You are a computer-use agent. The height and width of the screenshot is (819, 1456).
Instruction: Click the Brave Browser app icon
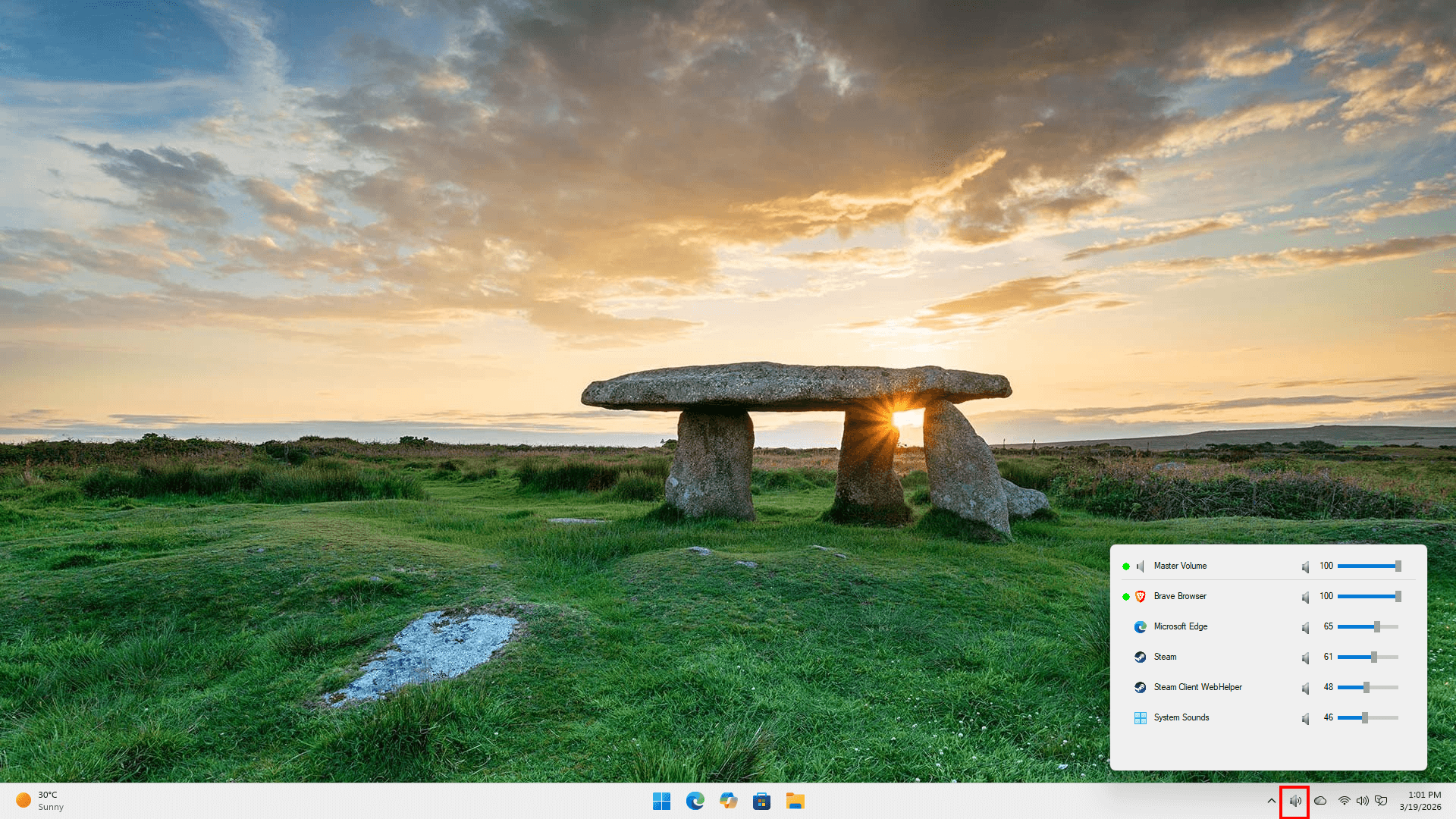pos(1140,597)
